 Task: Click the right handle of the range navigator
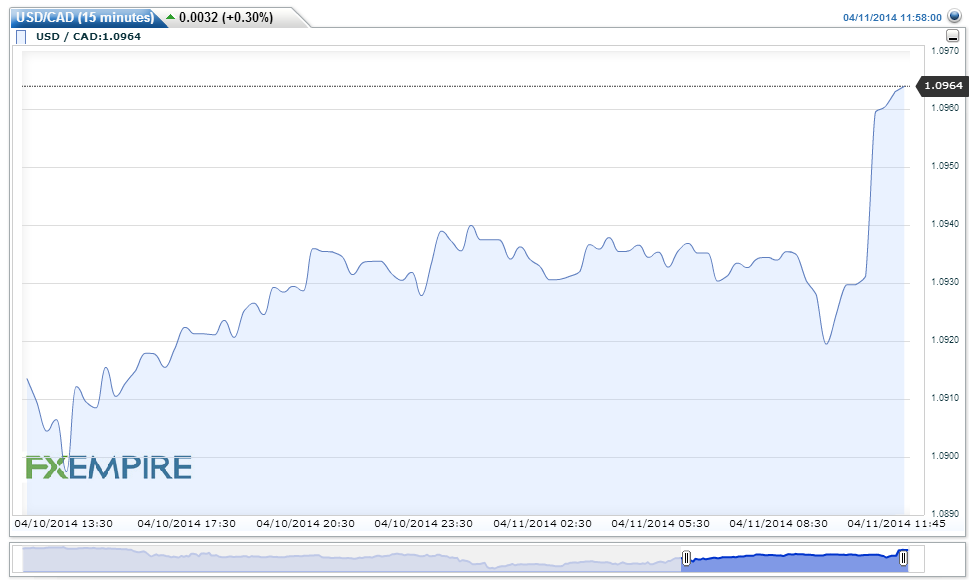903,558
